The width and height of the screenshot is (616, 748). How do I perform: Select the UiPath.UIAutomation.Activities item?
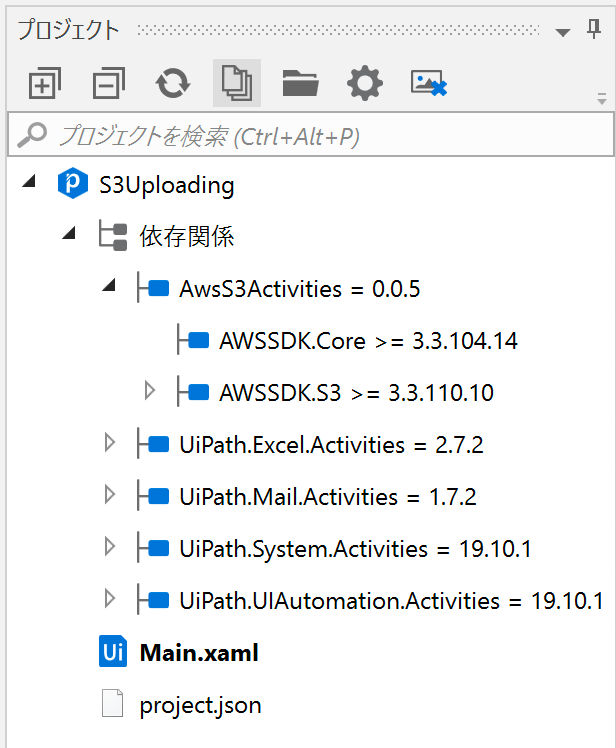tap(390, 601)
